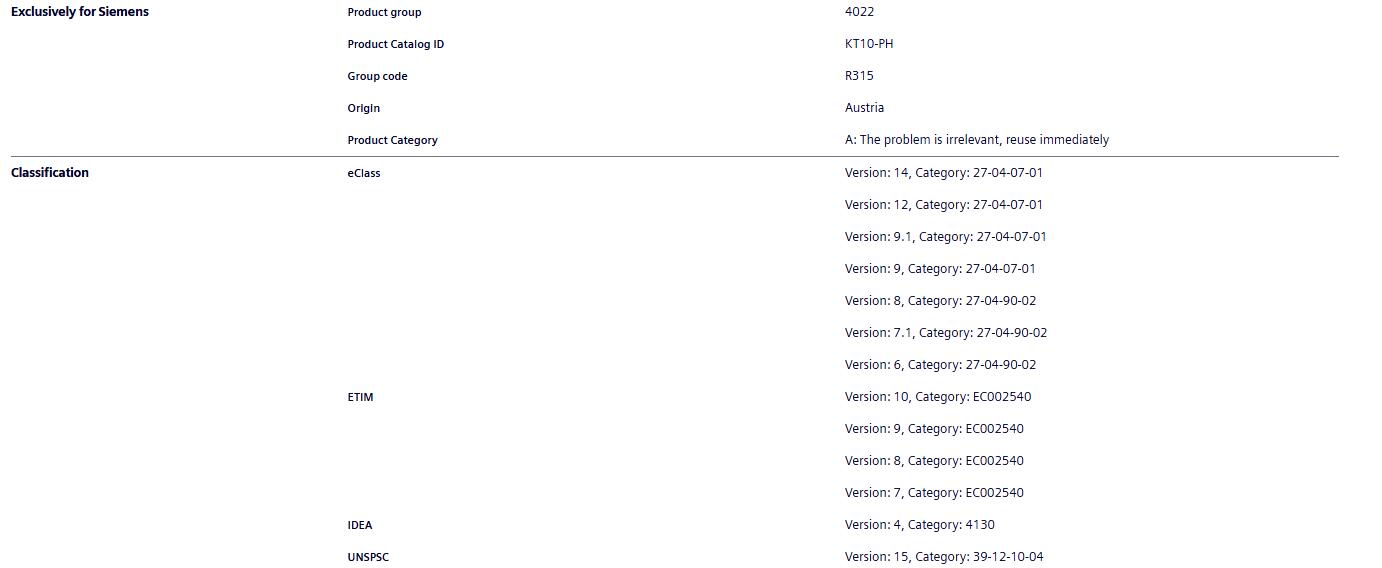Click the IDEA classification label
This screenshot has height=568, width=1382.
(x=360, y=525)
